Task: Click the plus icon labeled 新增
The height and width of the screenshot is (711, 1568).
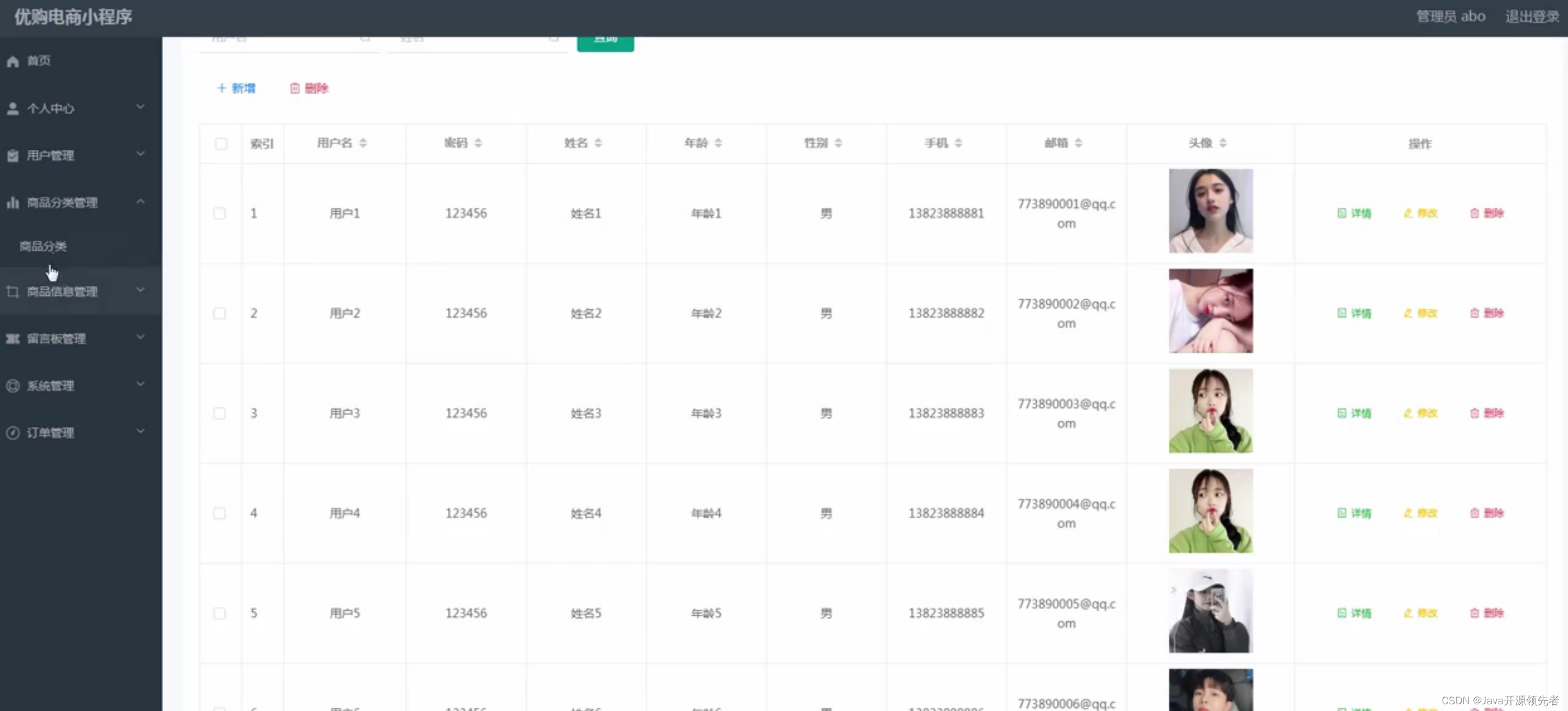Action: point(221,88)
